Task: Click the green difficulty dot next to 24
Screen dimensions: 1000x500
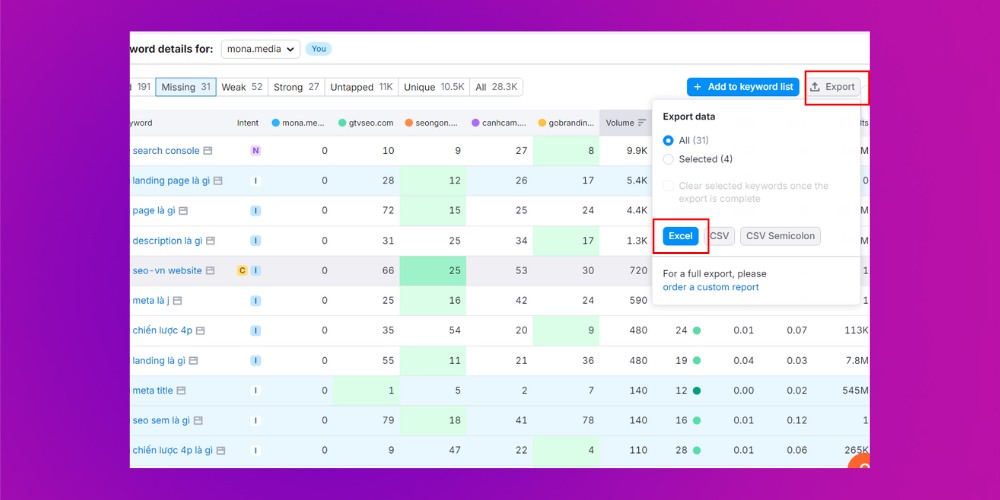Action: click(x=697, y=330)
